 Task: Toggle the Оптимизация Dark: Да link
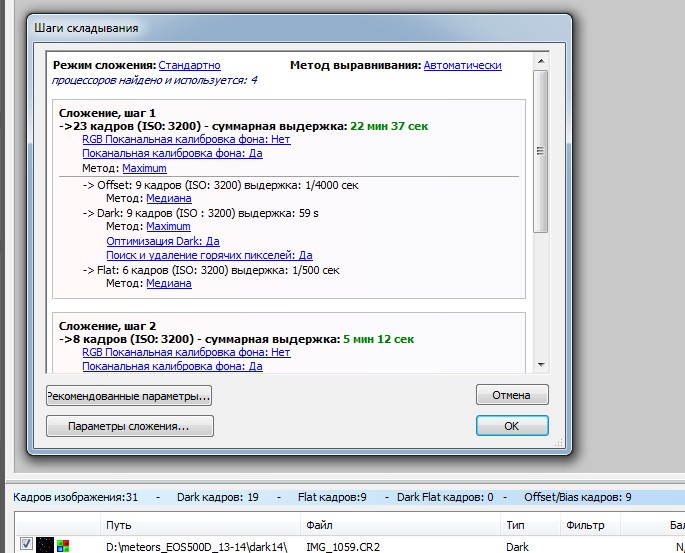tap(162, 241)
